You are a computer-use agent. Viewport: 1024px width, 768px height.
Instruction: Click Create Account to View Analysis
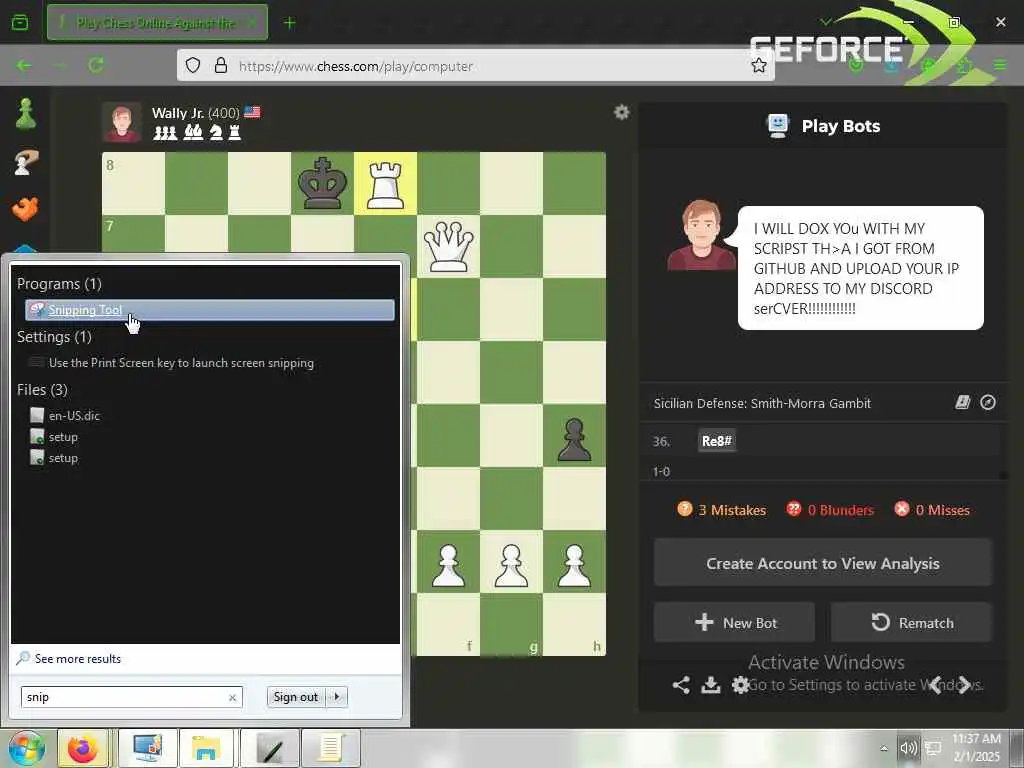pyautogui.click(x=823, y=563)
